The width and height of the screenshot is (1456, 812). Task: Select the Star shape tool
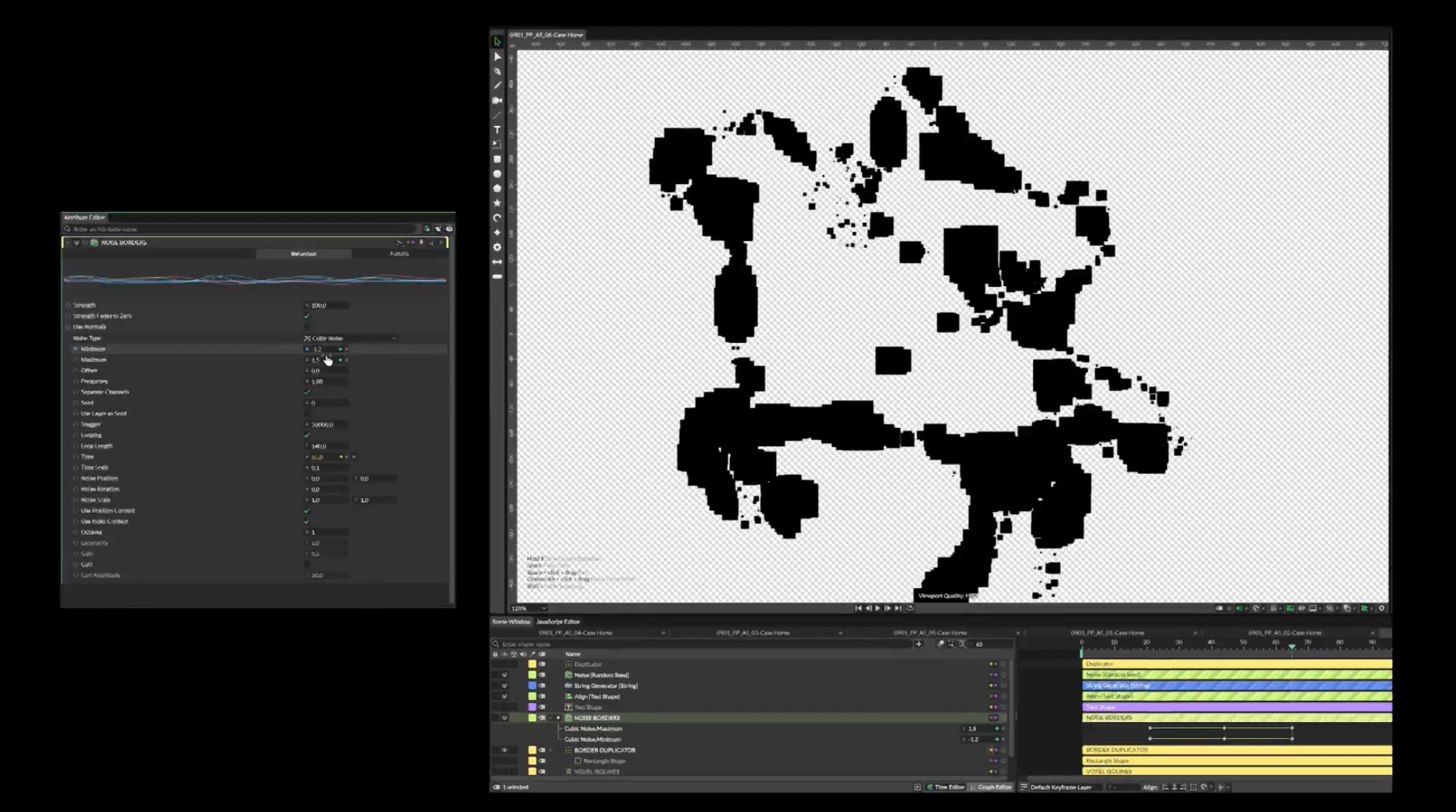497,203
